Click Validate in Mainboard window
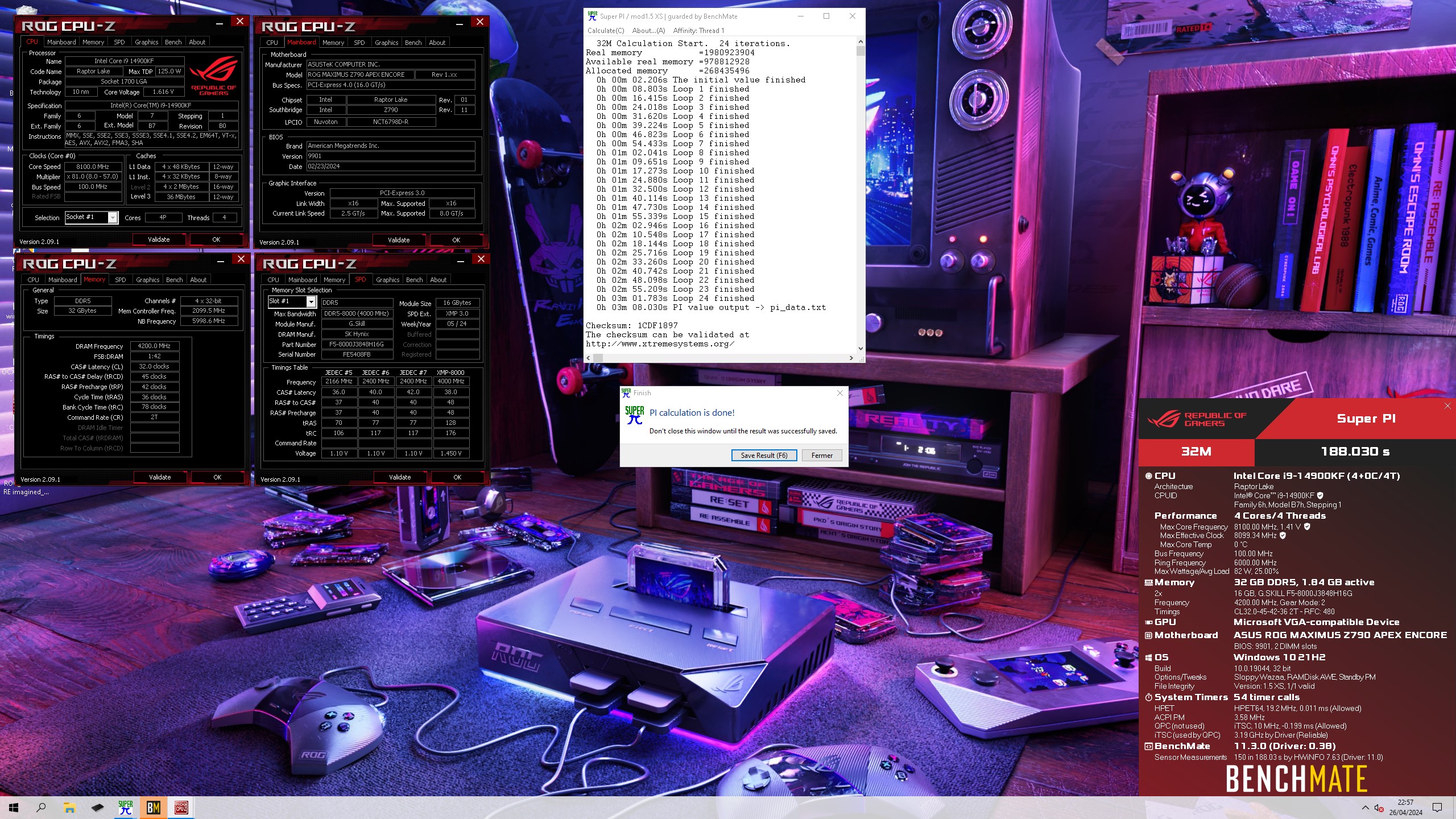Image resolution: width=1456 pixels, height=819 pixels. click(x=399, y=240)
